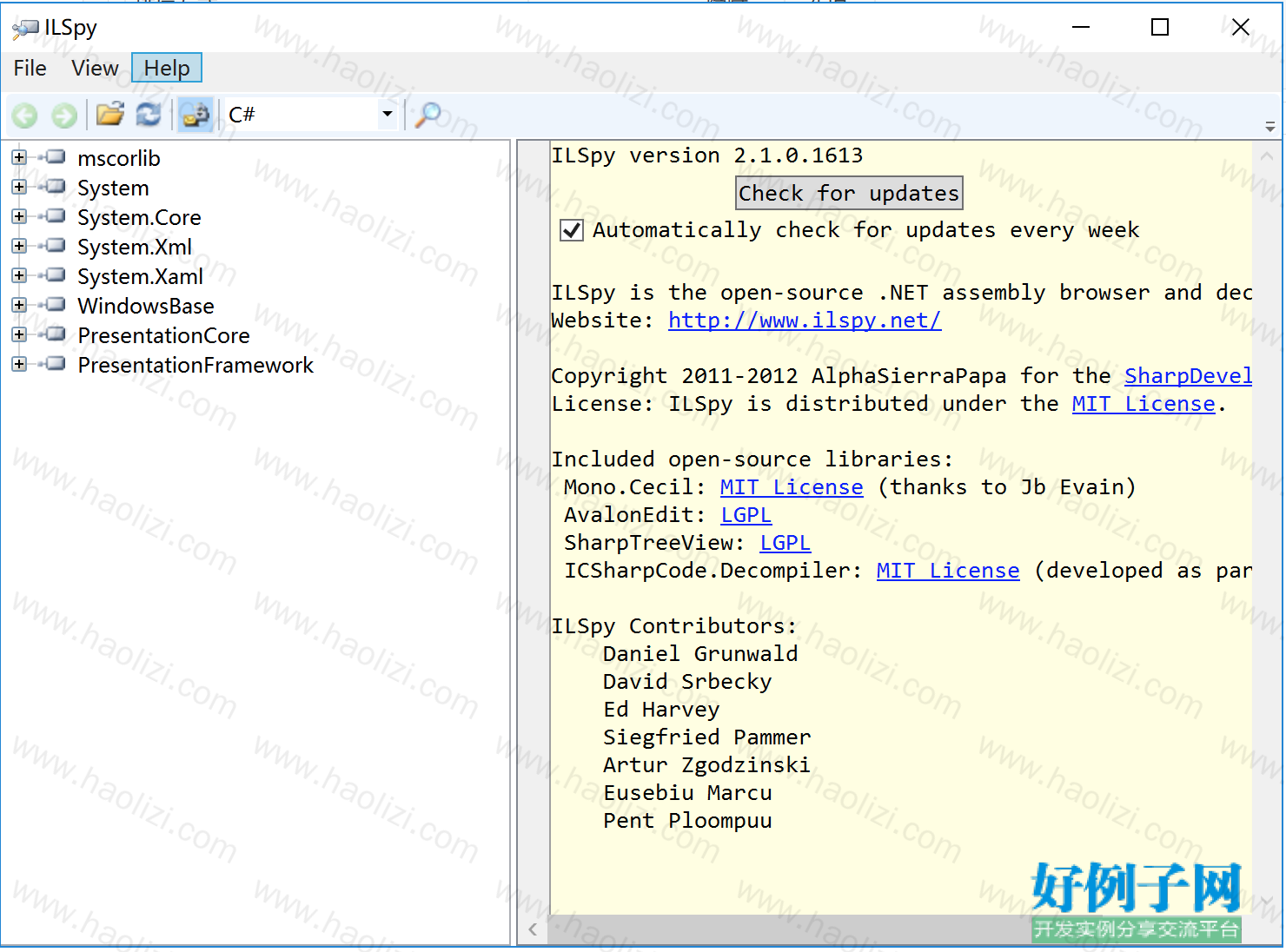Click the Check for updates button
This screenshot has width=1286, height=952.
(x=849, y=193)
